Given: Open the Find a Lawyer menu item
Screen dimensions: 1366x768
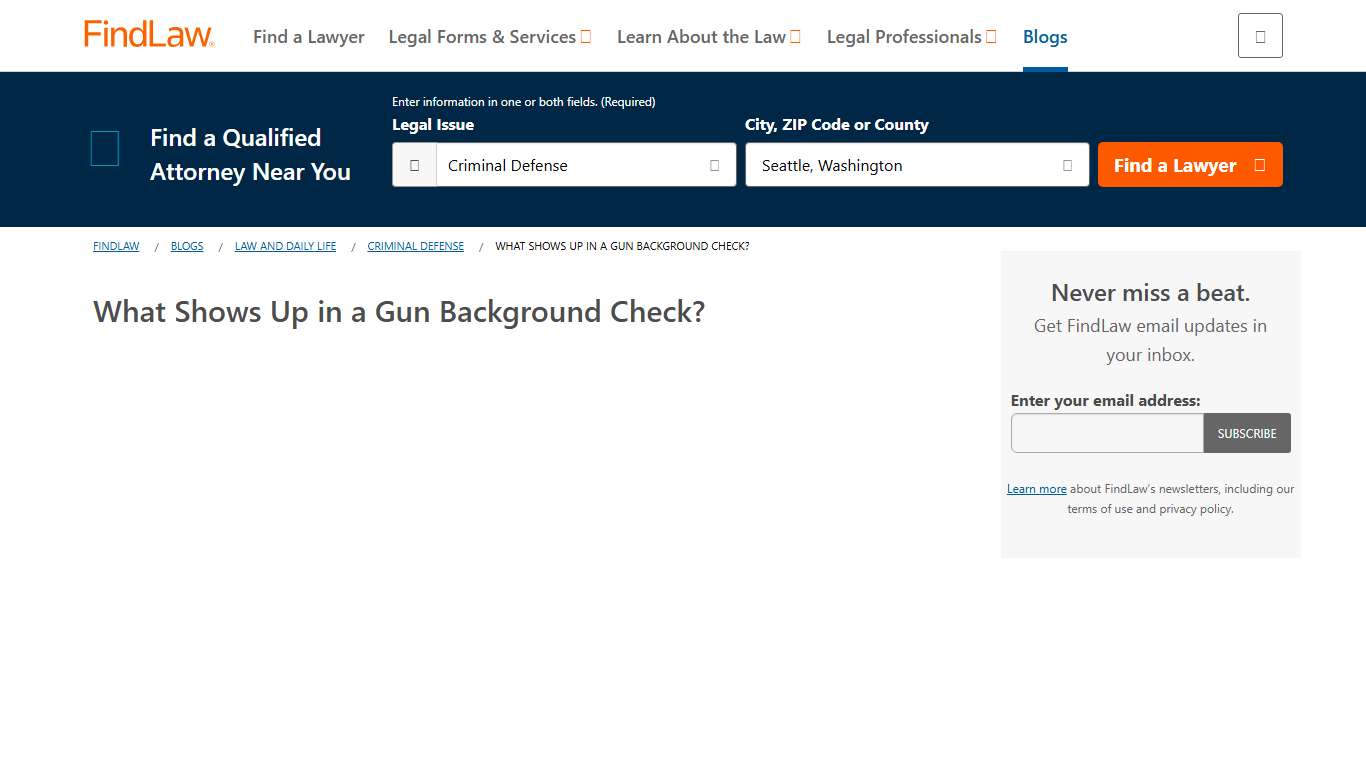Looking at the screenshot, I should pos(308,36).
